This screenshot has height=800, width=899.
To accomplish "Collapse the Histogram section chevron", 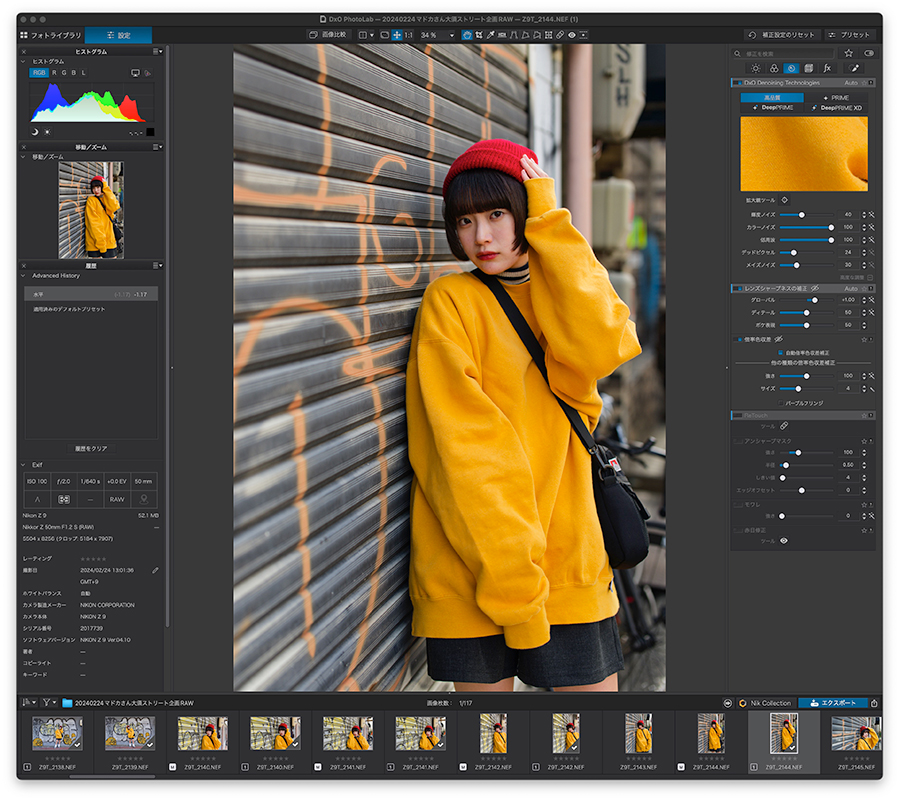I will [x=24, y=61].
